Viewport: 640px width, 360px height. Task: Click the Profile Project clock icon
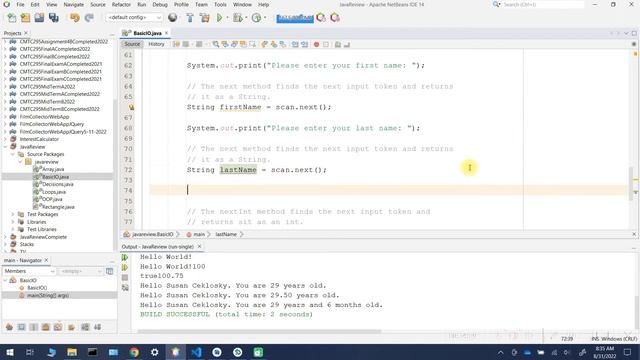256,18
